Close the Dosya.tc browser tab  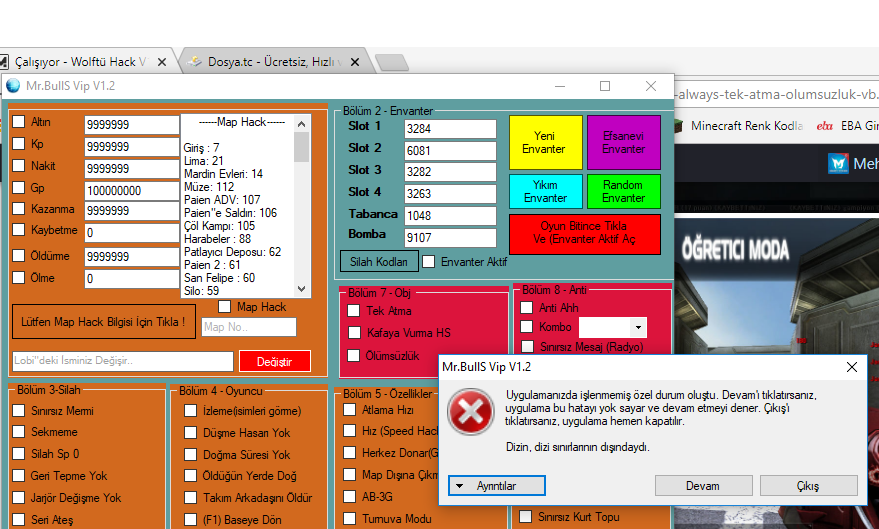click(354, 62)
